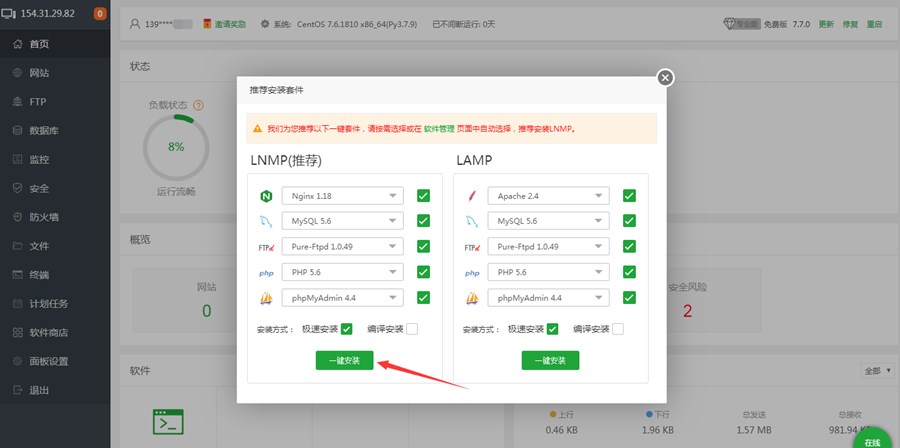
Task: Go to 软件商店 in the sidebar menu
Action: [49, 333]
